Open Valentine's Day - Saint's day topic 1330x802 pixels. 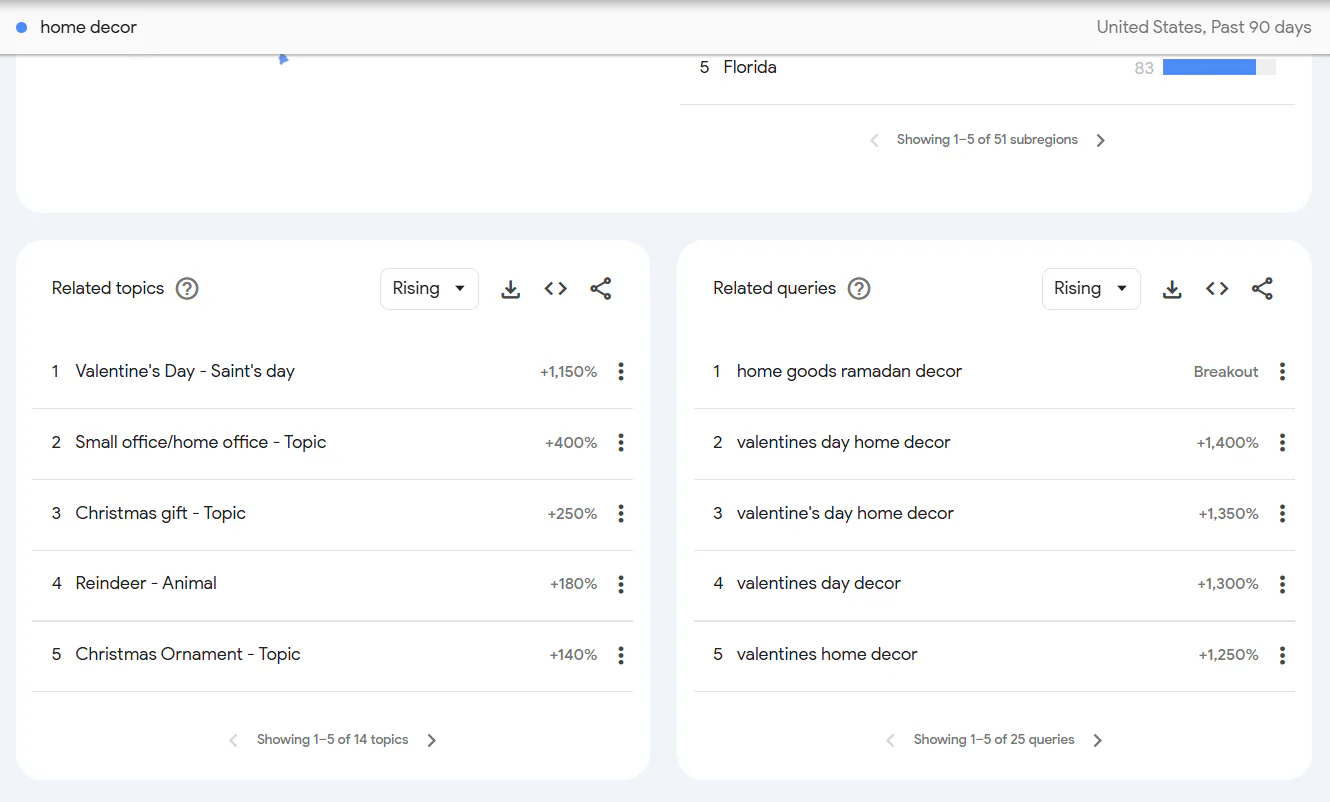185,372
